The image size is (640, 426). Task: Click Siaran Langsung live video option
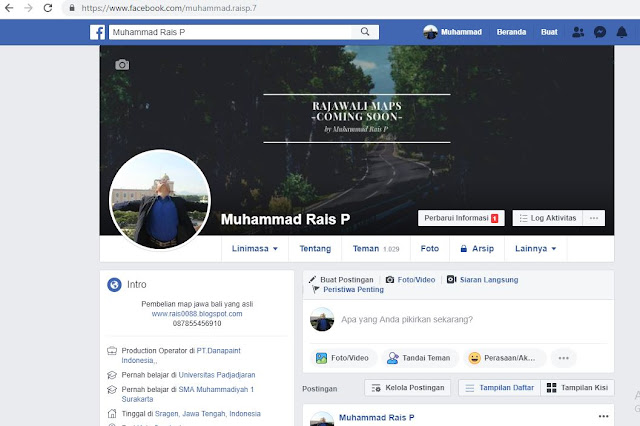[482, 280]
